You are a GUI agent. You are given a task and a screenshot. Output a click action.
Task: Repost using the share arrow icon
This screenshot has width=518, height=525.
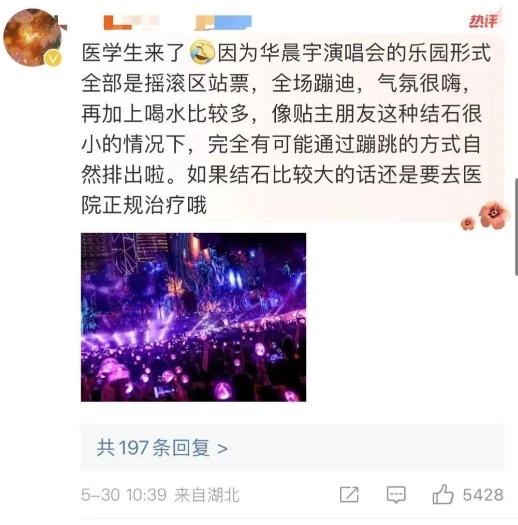click(349, 495)
